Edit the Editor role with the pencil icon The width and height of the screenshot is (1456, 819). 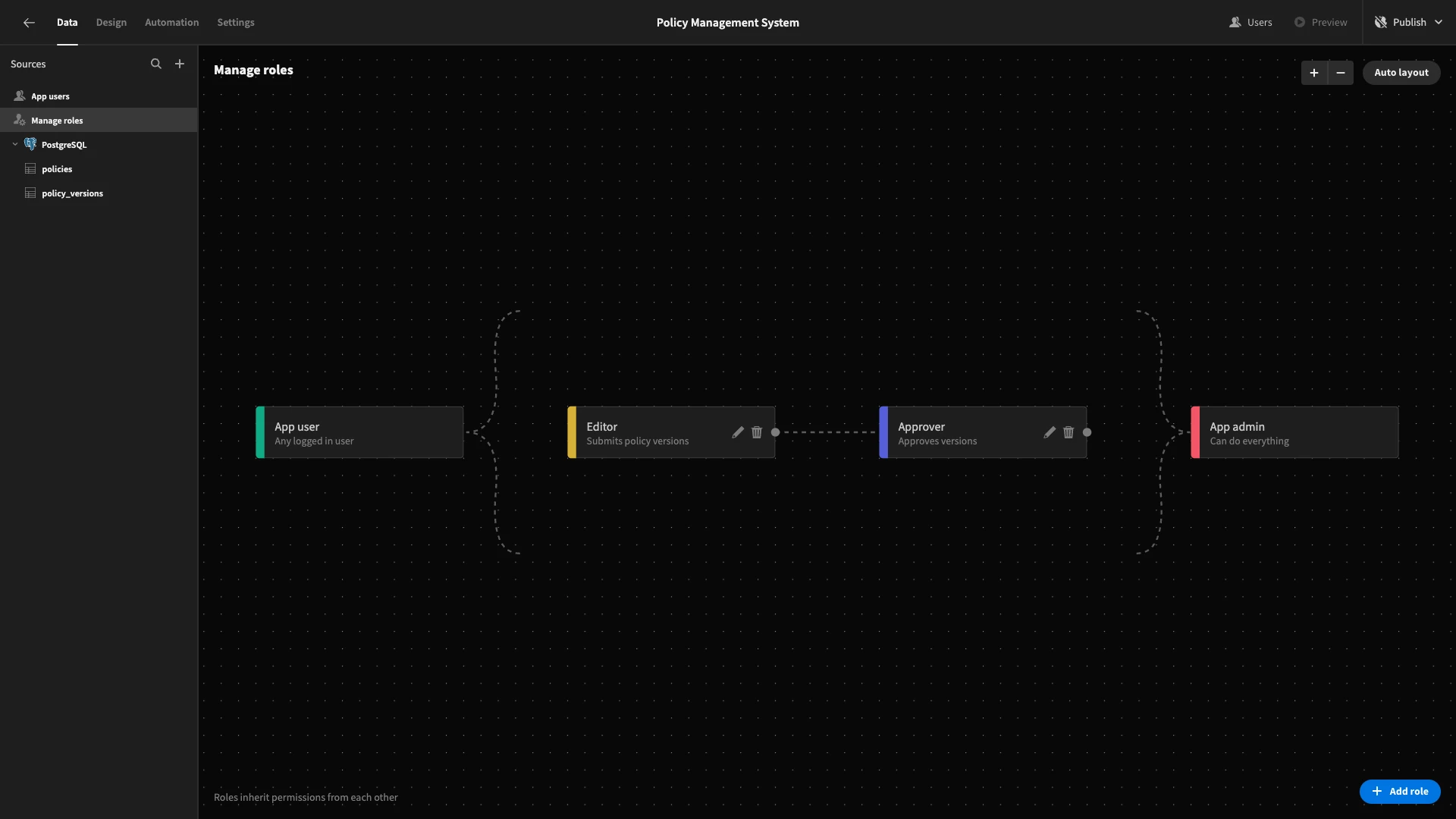[738, 432]
